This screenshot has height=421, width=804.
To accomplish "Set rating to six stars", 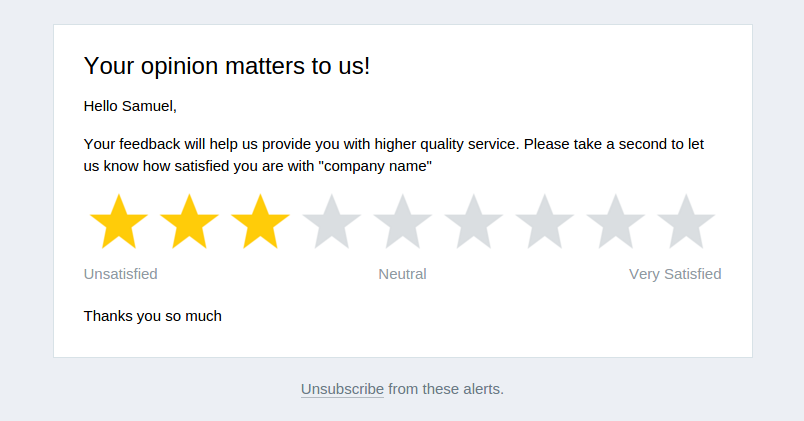I will click(x=473, y=223).
